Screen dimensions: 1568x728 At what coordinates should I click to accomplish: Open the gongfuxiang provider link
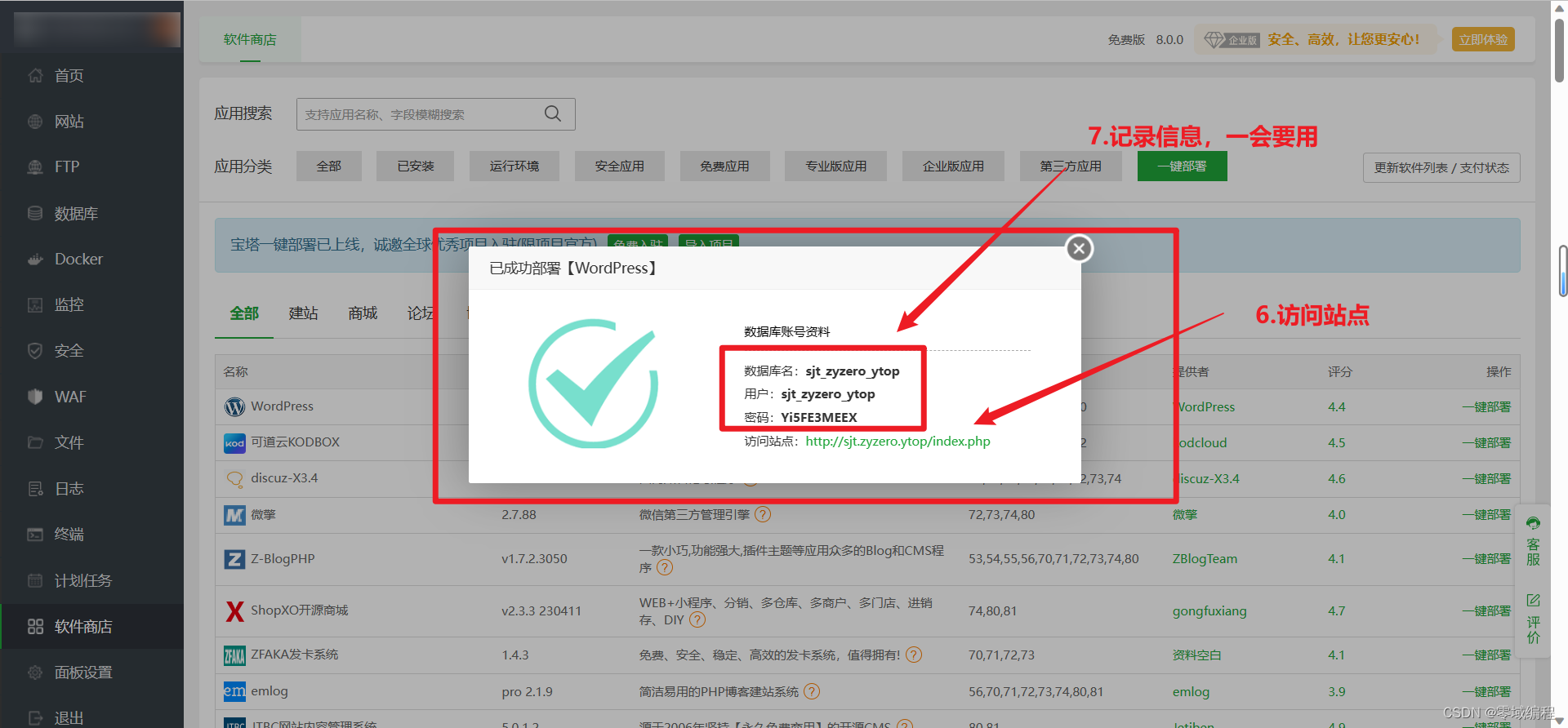pos(1209,611)
